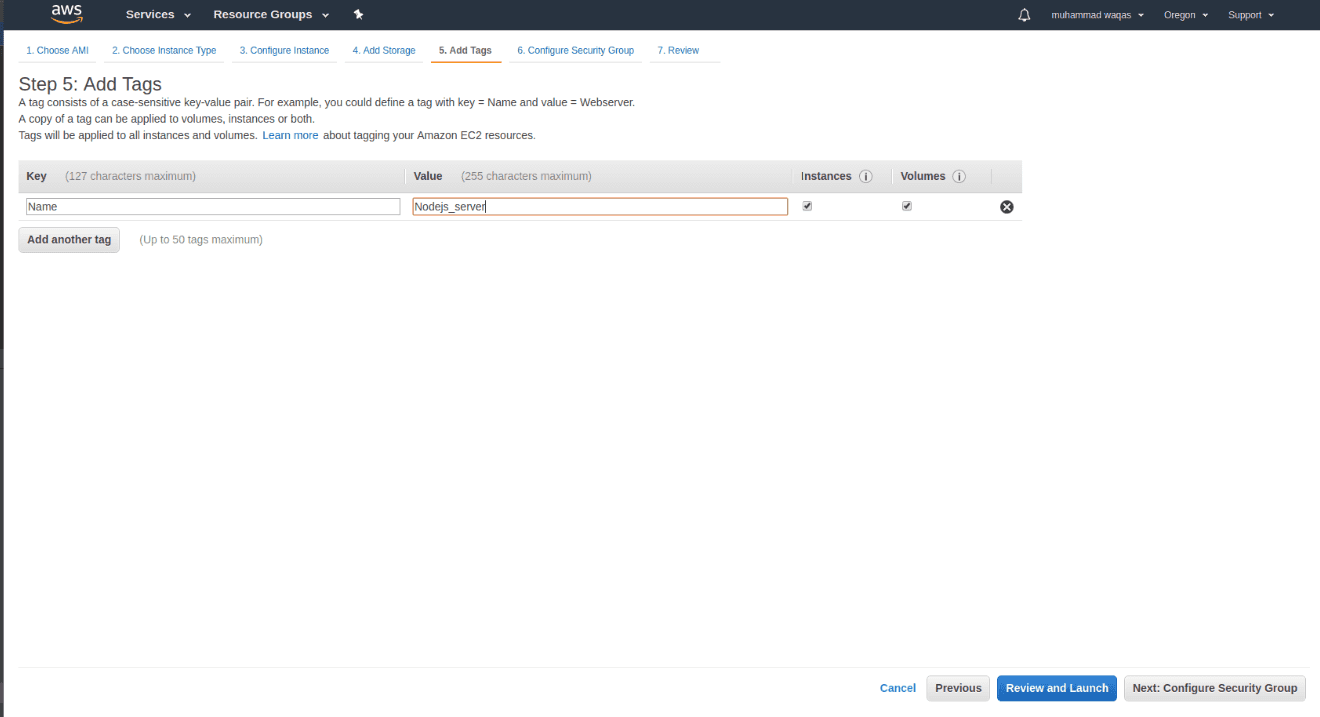Go to step 6 Configure Security Group
The image size is (1320, 717).
576,50
